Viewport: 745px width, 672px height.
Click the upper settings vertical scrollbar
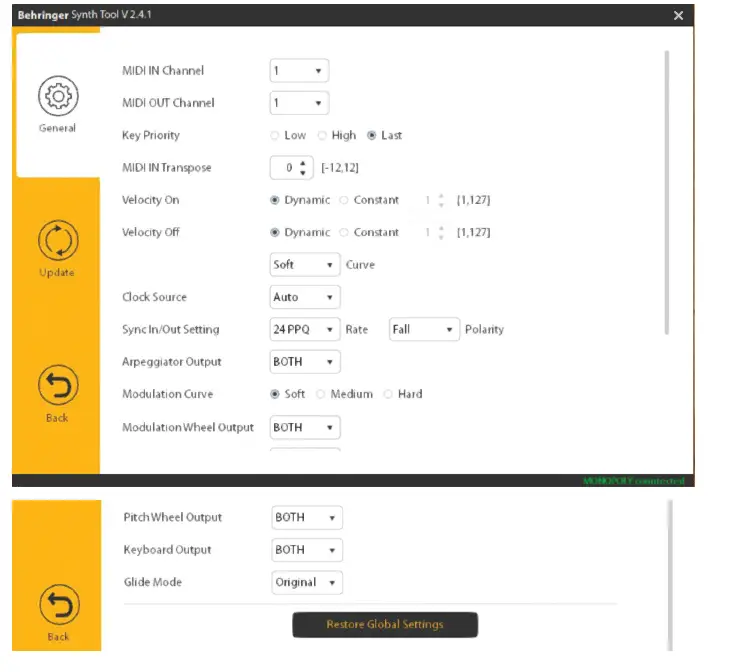[667, 192]
